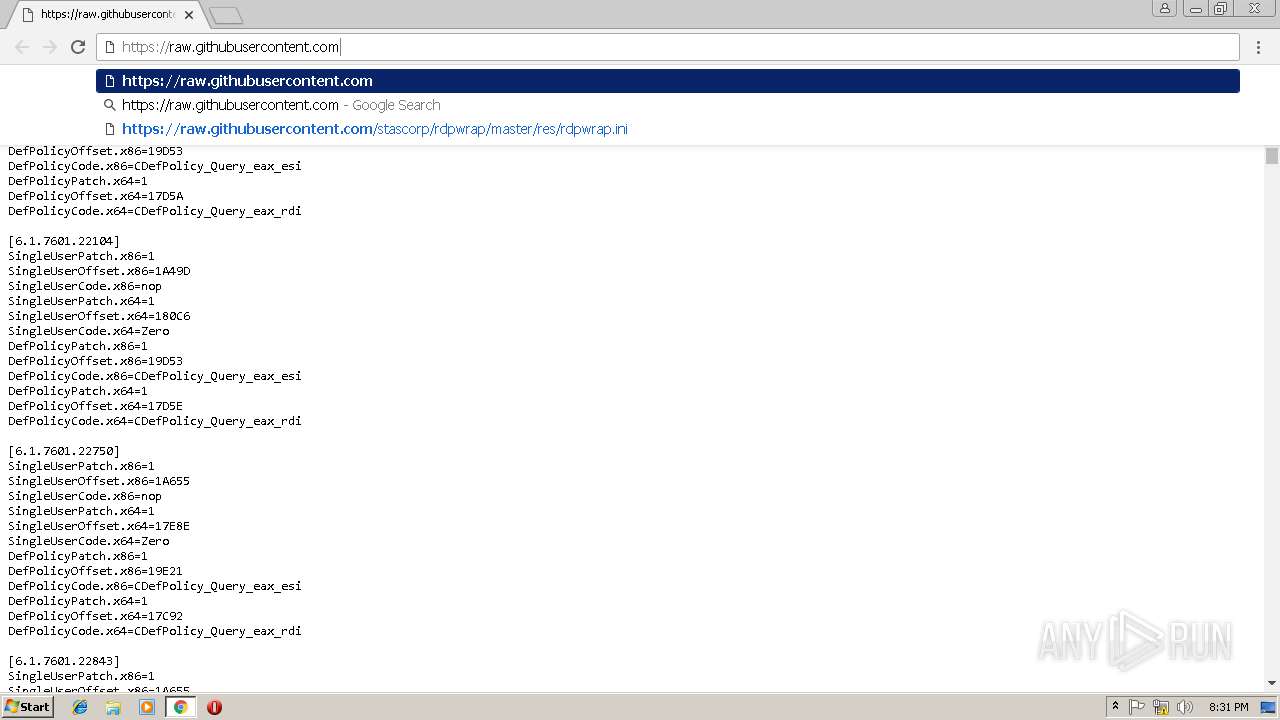The width and height of the screenshot is (1280, 720).
Task: Open Windows Explorer from taskbar
Action: [113, 707]
